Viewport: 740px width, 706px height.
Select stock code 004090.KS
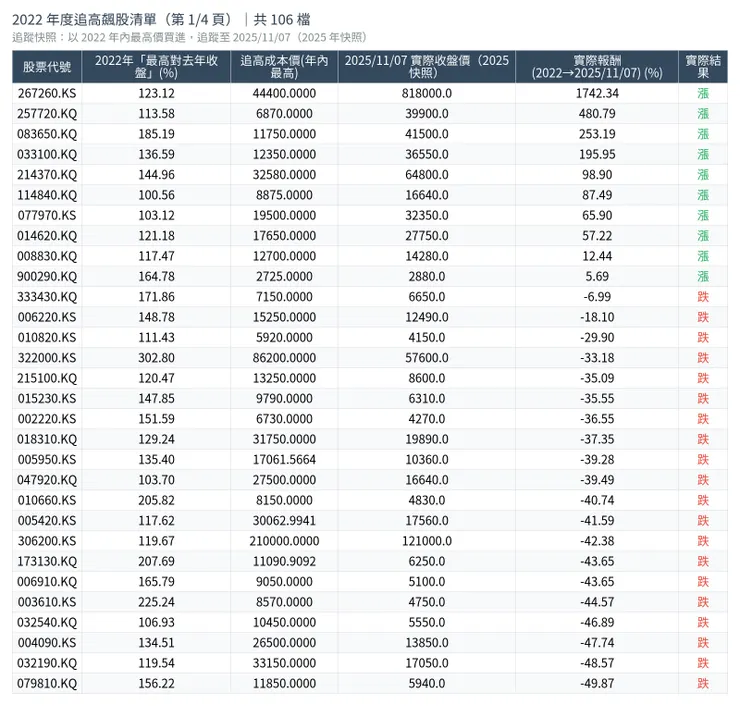[x=47, y=643]
